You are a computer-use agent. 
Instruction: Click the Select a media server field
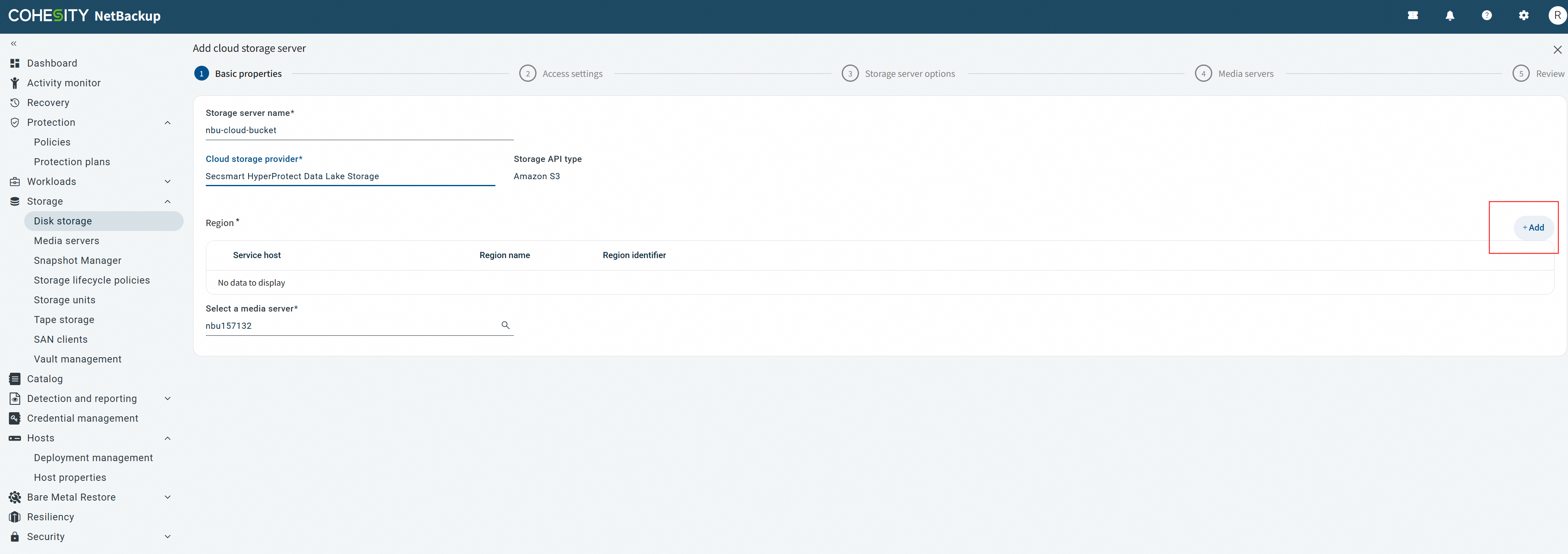[360, 326]
